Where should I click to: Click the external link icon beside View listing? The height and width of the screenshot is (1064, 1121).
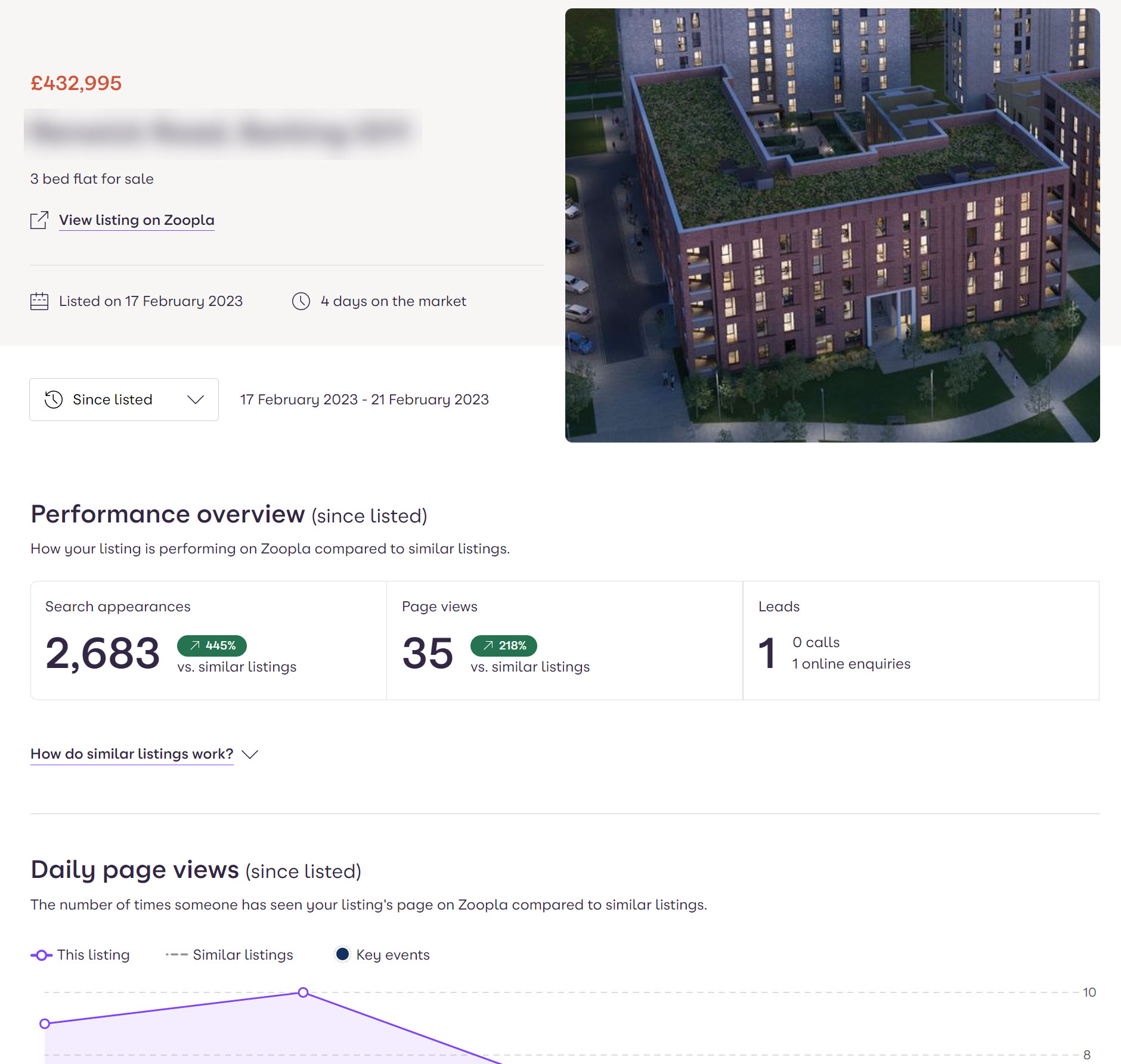pos(39,220)
